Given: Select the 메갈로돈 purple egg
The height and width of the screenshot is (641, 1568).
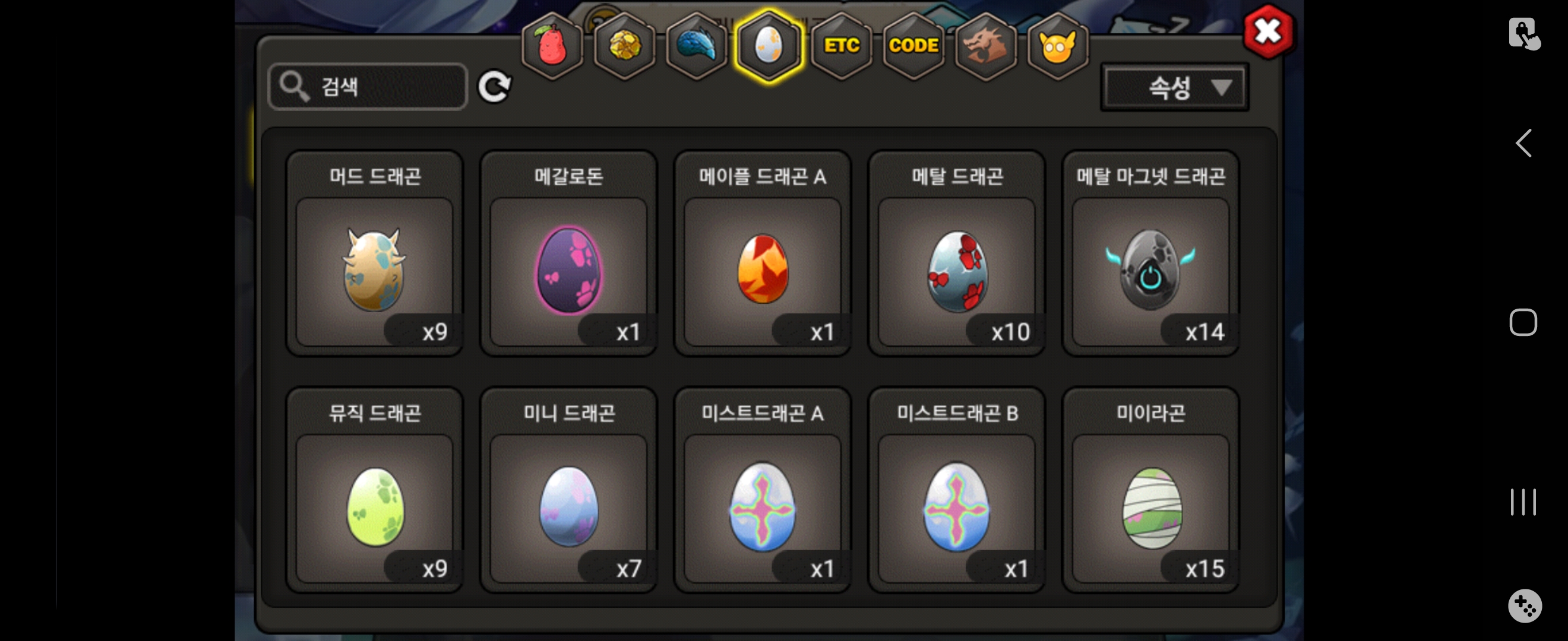Looking at the screenshot, I should 568,253.
